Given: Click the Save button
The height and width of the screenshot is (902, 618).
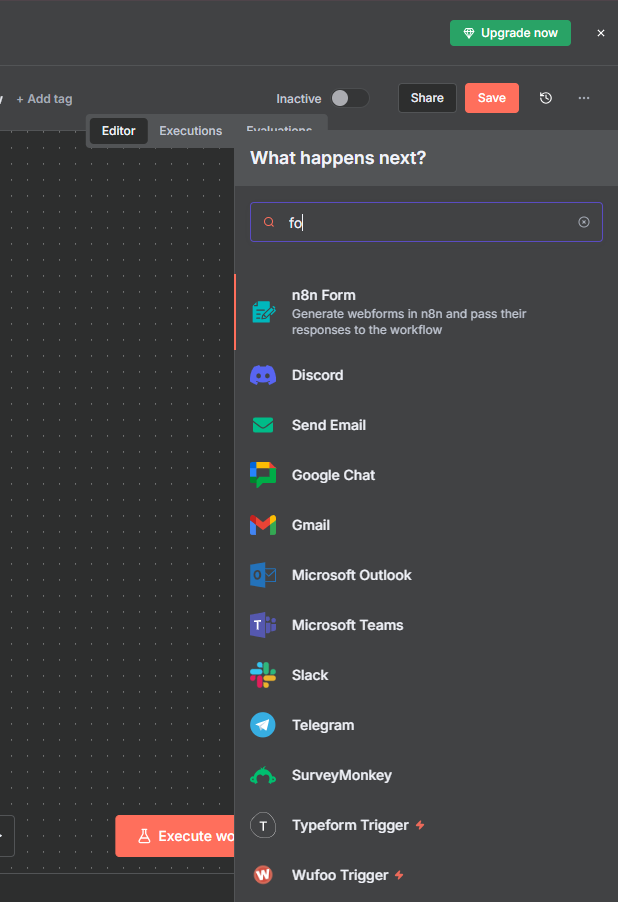Looking at the screenshot, I should point(491,98).
